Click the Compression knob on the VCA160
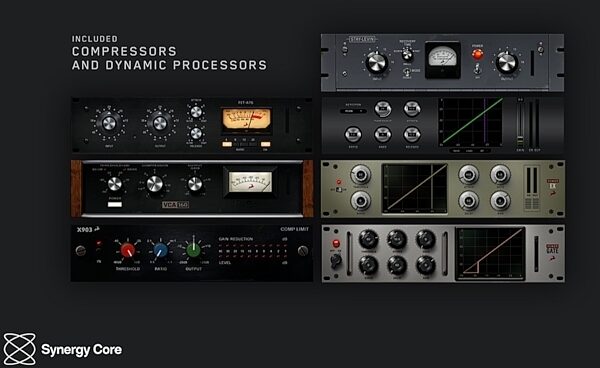Screen dimensions: 600x368 coord(155,184)
